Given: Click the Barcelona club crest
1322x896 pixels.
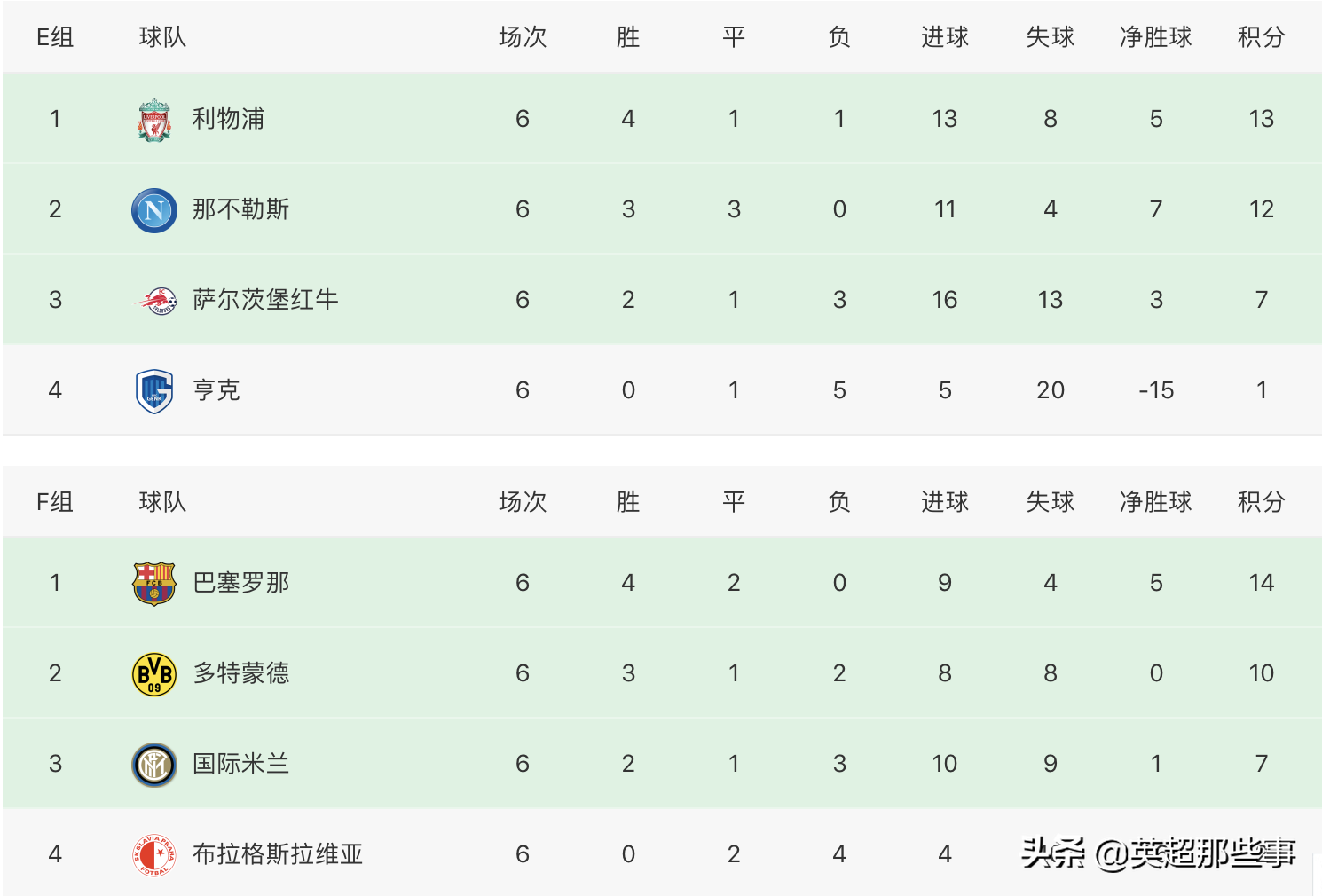Looking at the screenshot, I should pyautogui.click(x=154, y=584).
